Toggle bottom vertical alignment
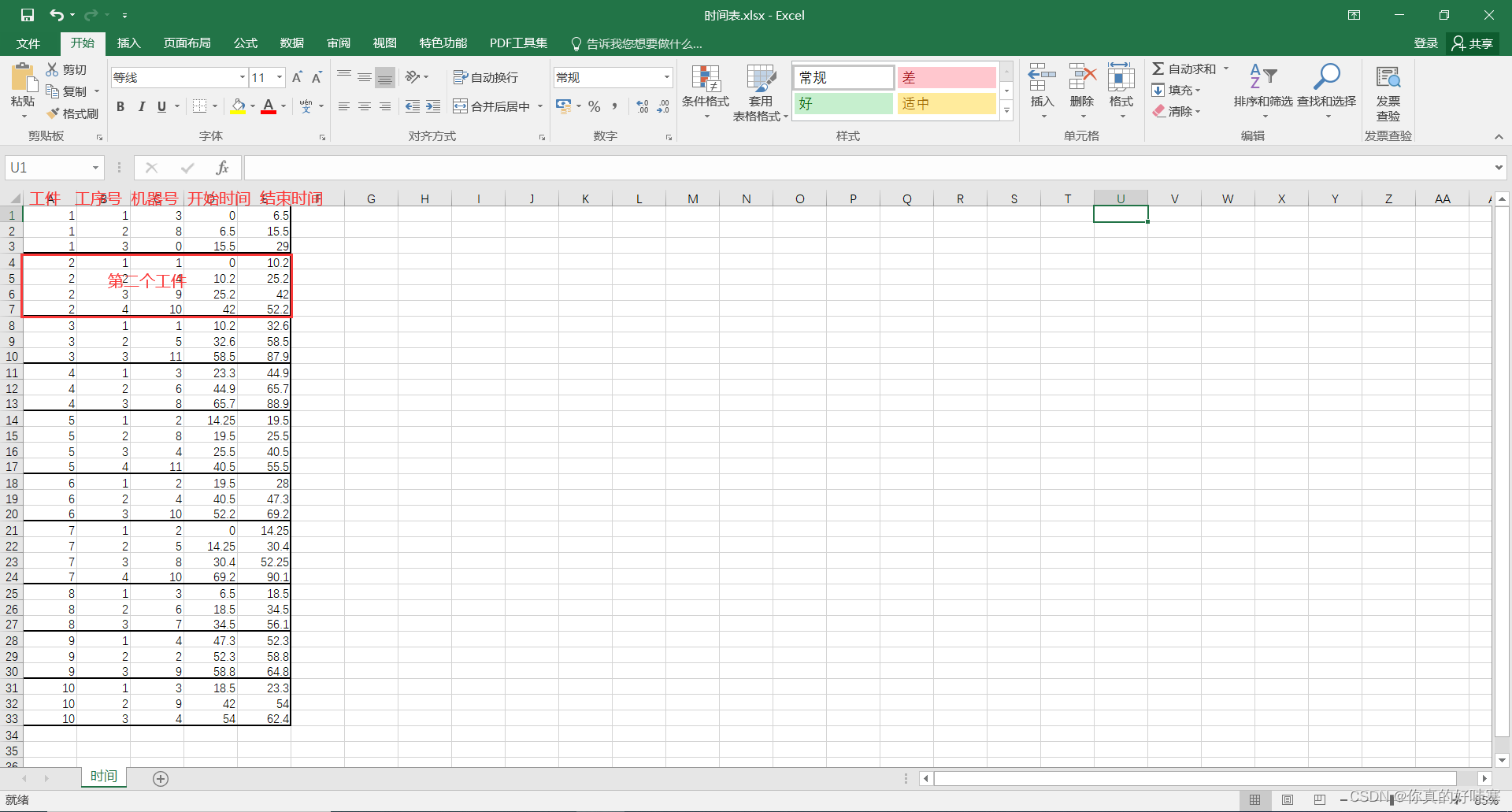 click(385, 77)
